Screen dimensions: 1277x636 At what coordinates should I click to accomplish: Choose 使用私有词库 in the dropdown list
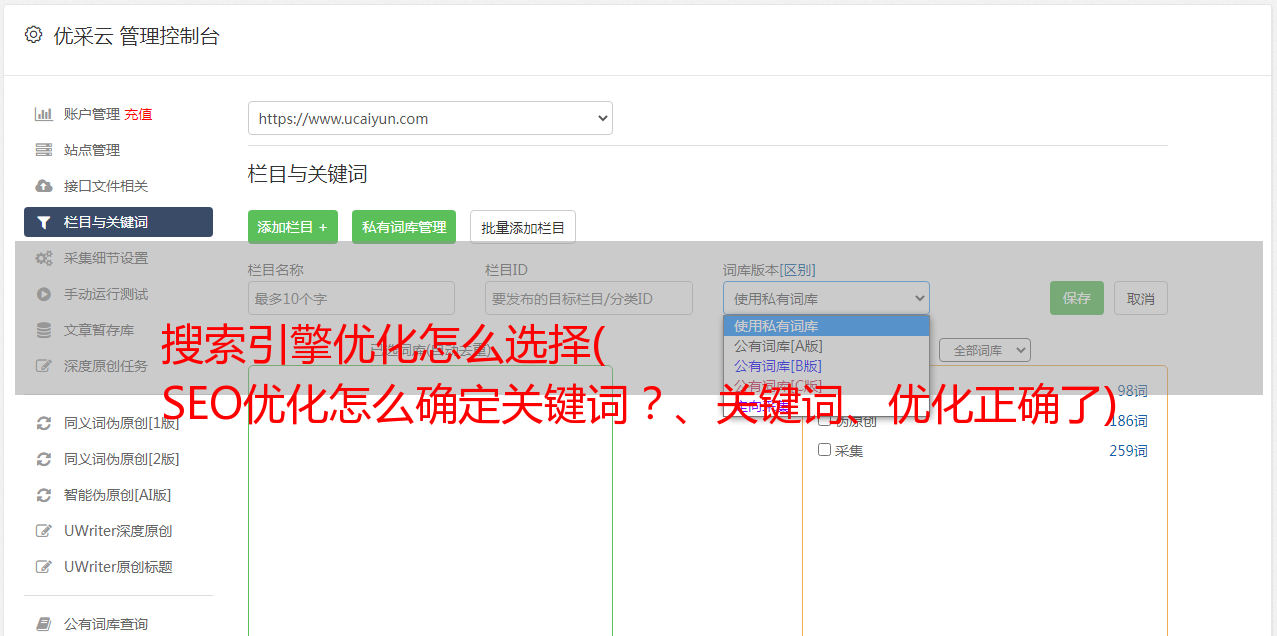pyautogui.click(x=826, y=326)
